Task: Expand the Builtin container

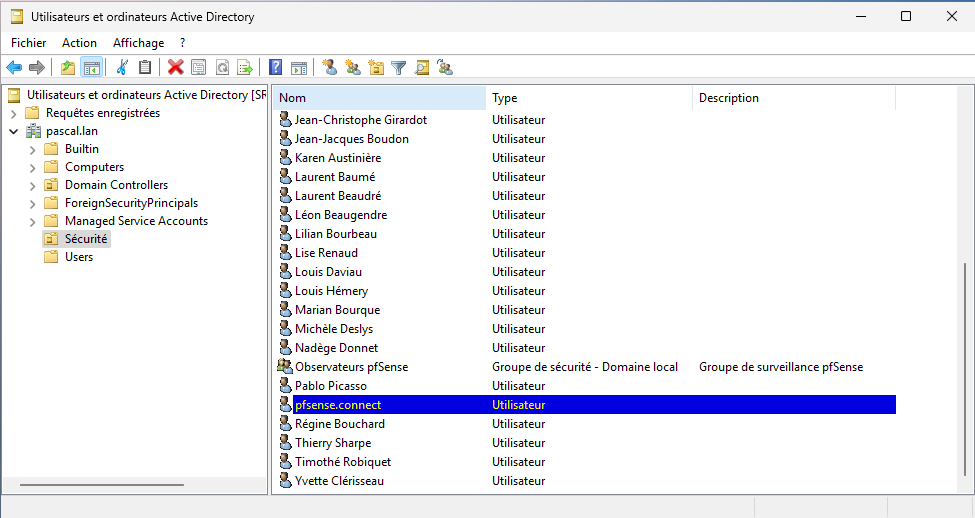Action: click(x=32, y=150)
